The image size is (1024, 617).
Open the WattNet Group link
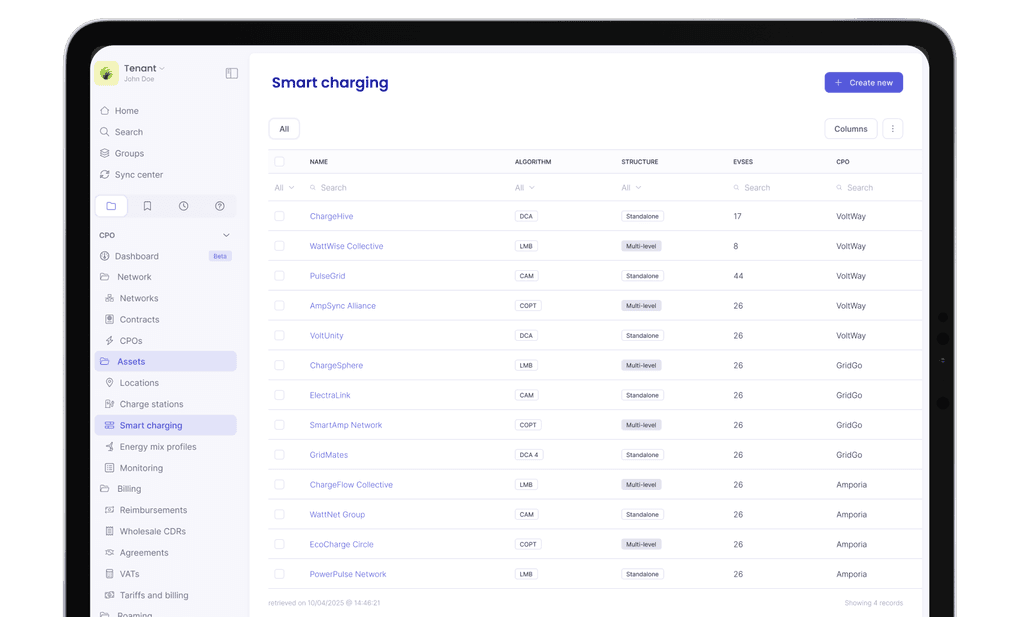(337, 514)
